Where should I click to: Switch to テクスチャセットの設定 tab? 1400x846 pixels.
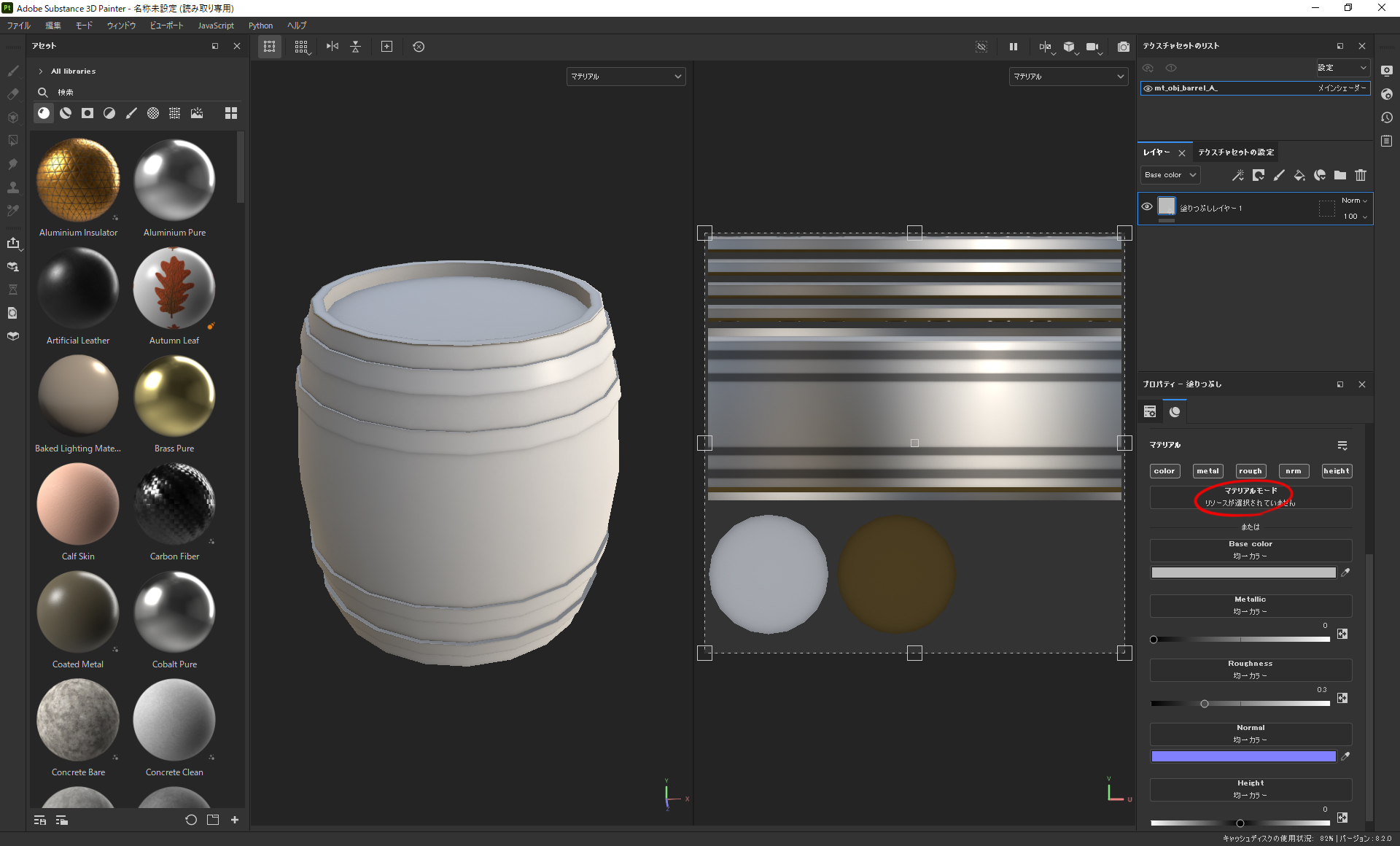pos(1236,152)
